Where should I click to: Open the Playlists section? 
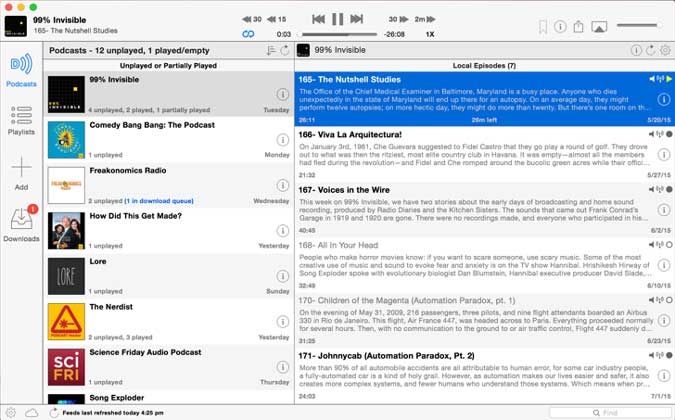point(21,120)
